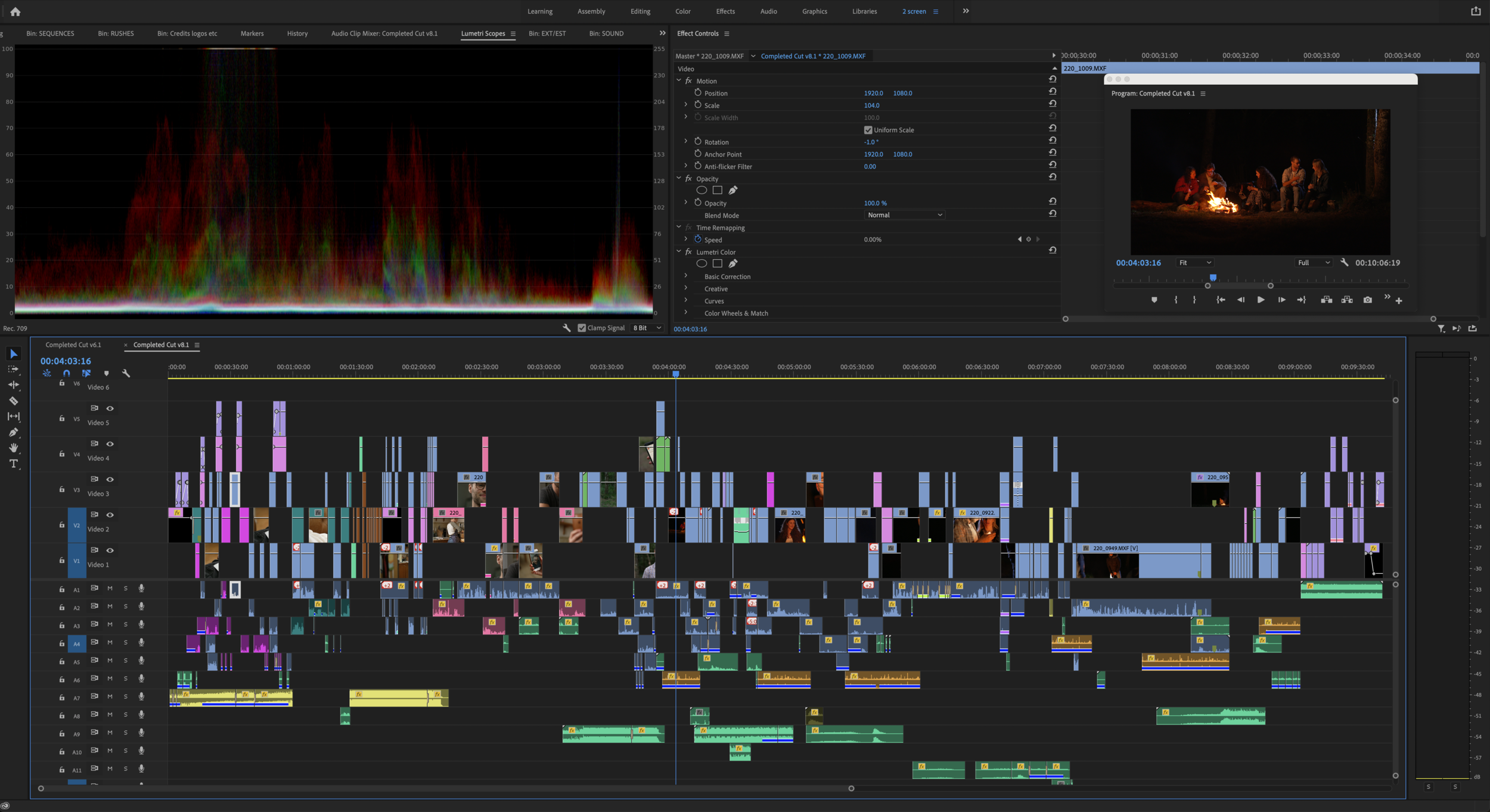The height and width of the screenshot is (812, 1490).
Task: Hide the Video 4 track with eye icon
Action: (110, 444)
